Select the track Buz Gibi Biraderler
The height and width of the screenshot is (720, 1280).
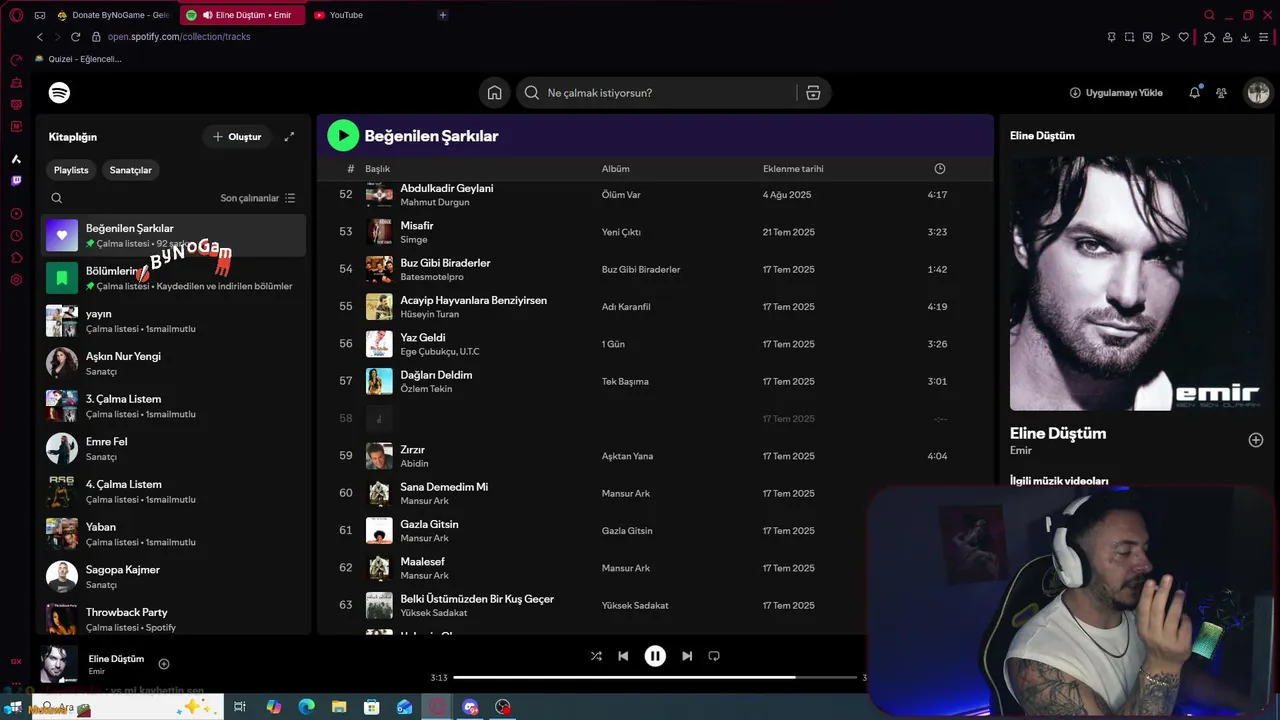[x=445, y=263]
